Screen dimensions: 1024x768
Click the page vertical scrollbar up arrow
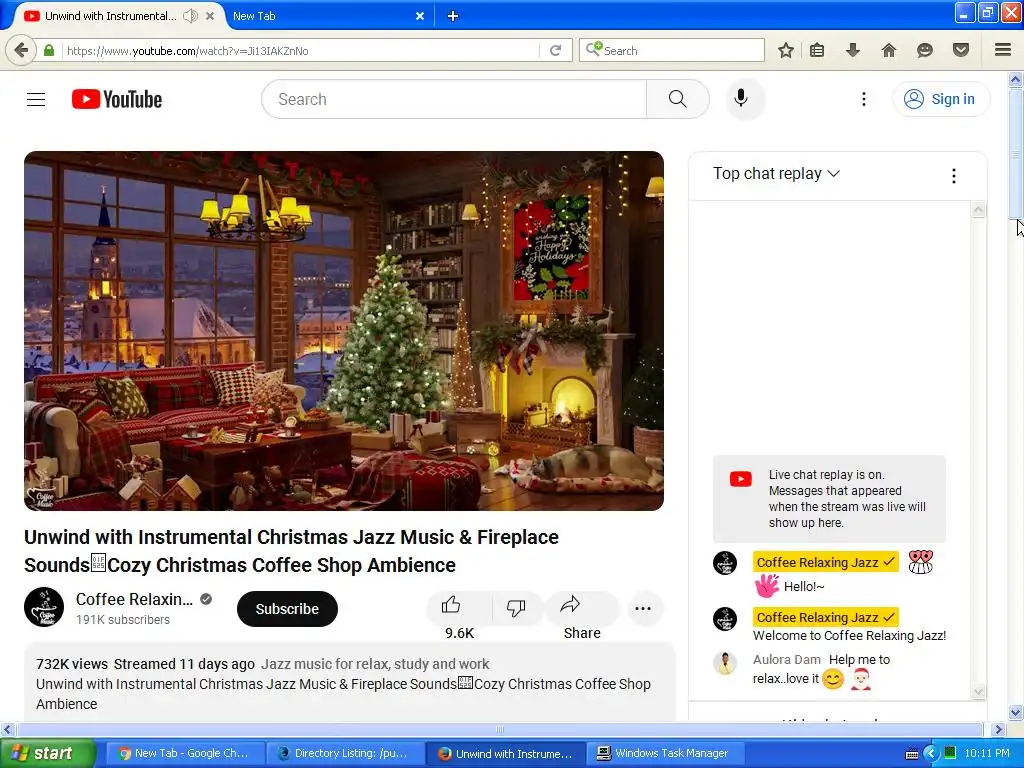1015,80
